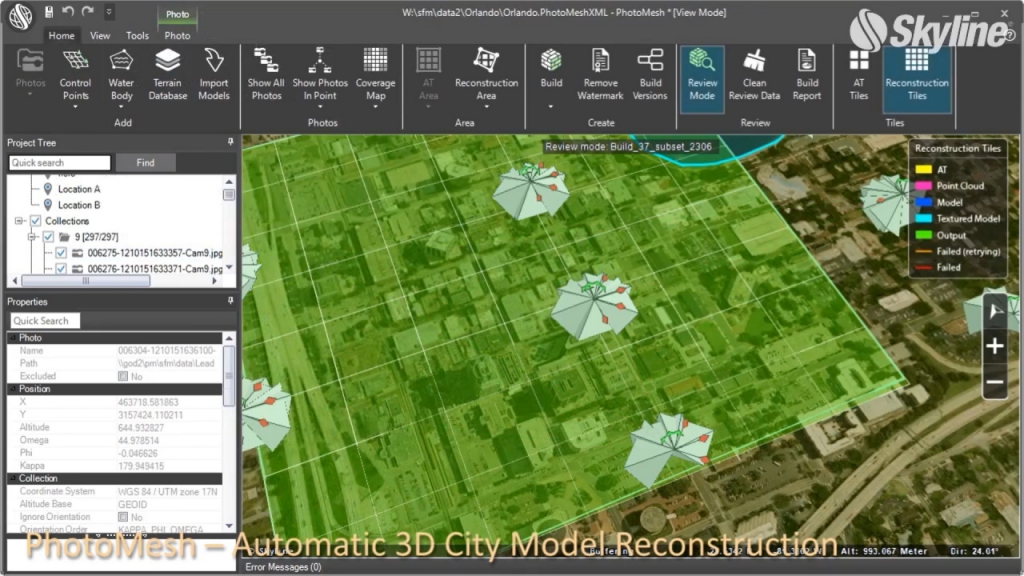
Task: Click Clean Review Data
Action: pos(754,73)
